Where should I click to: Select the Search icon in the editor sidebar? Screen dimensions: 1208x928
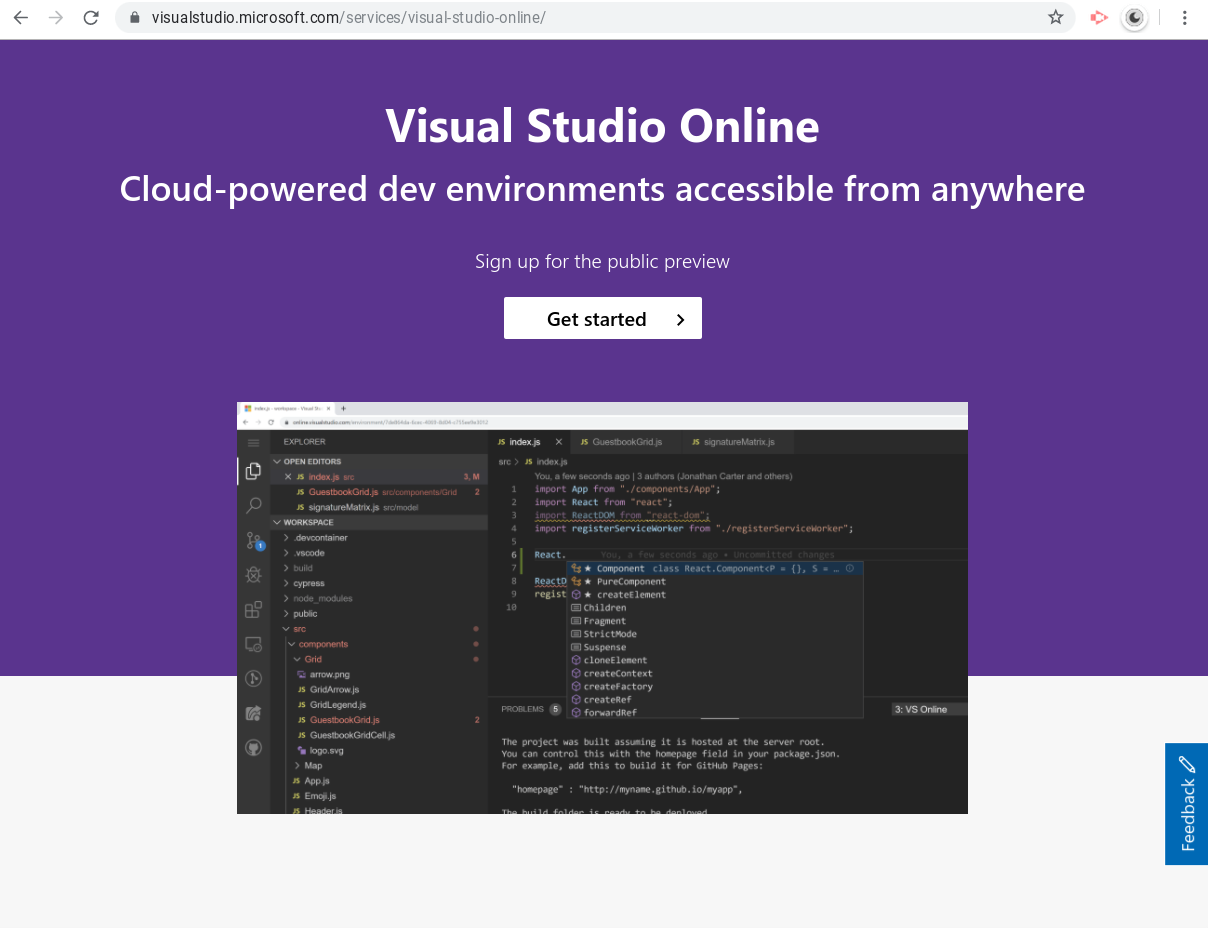253,505
